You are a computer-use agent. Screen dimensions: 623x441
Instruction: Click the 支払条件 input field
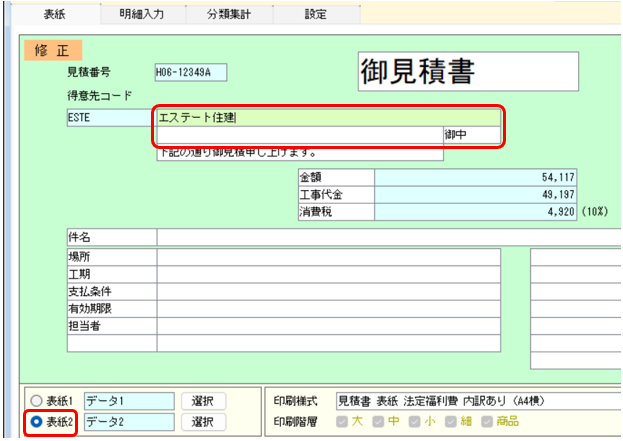[329, 292]
